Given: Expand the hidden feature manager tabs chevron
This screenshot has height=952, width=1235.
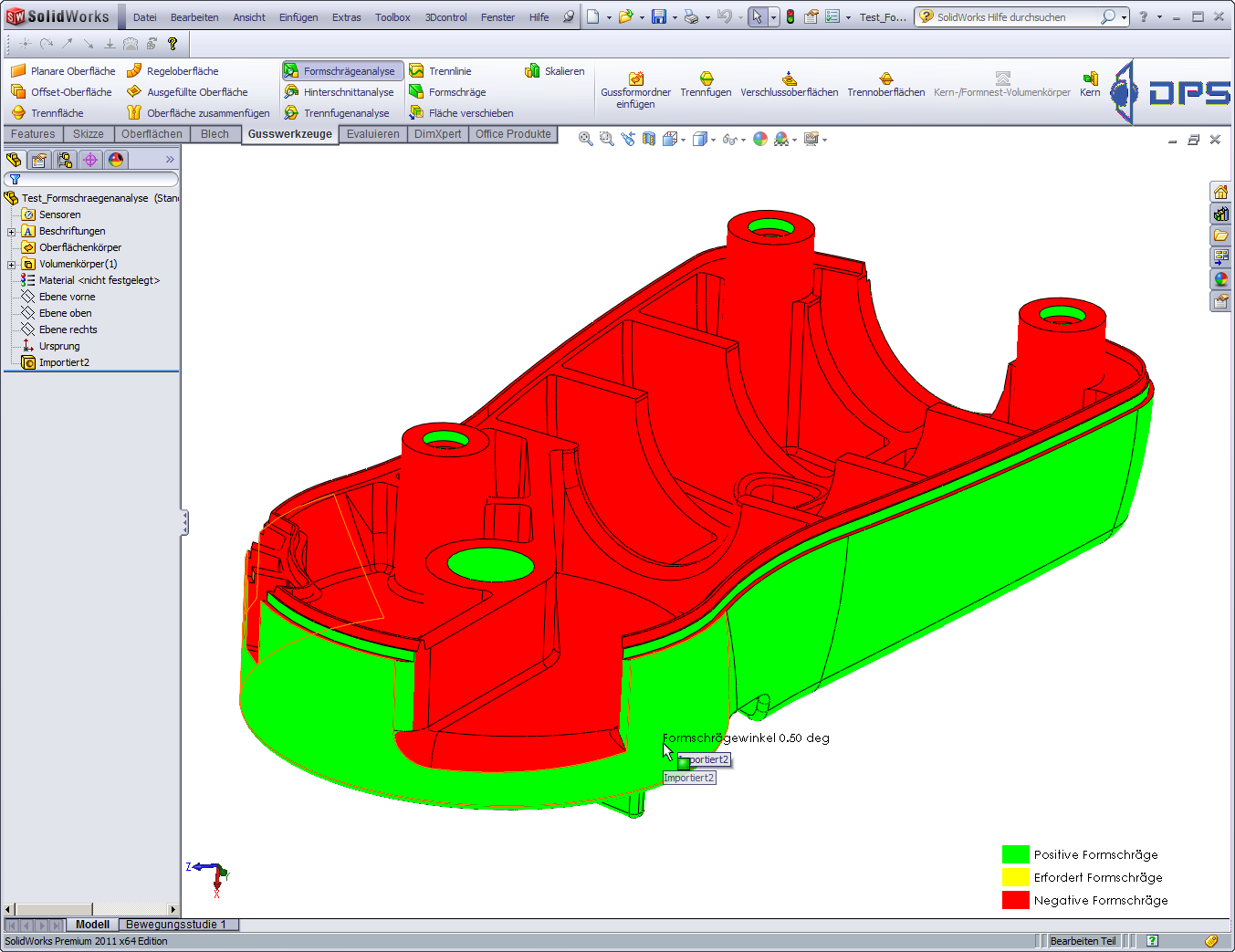Looking at the screenshot, I should (x=170, y=160).
